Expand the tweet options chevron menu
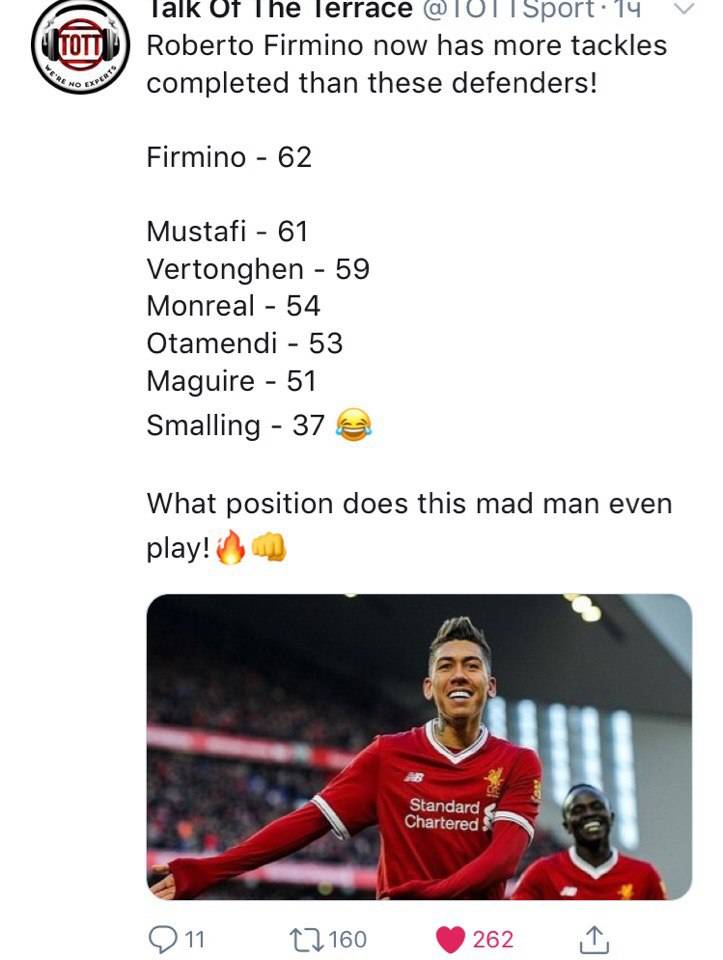The image size is (723, 960). pos(684,9)
